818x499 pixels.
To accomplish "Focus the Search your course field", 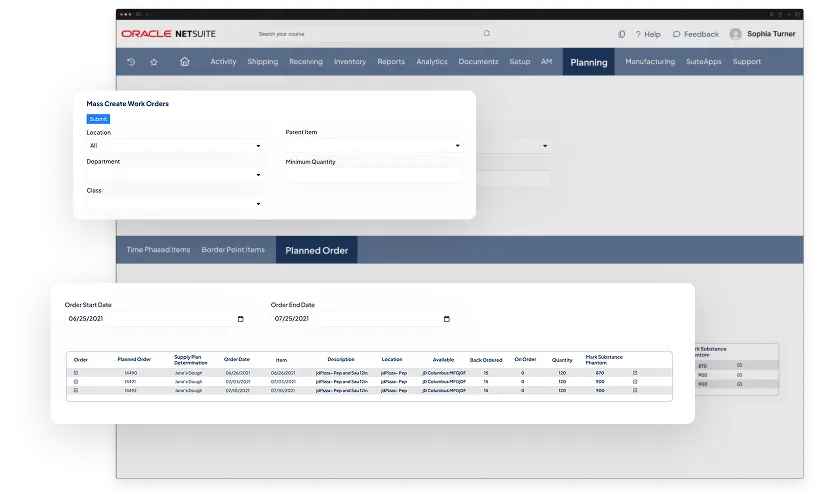I will (375, 34).
